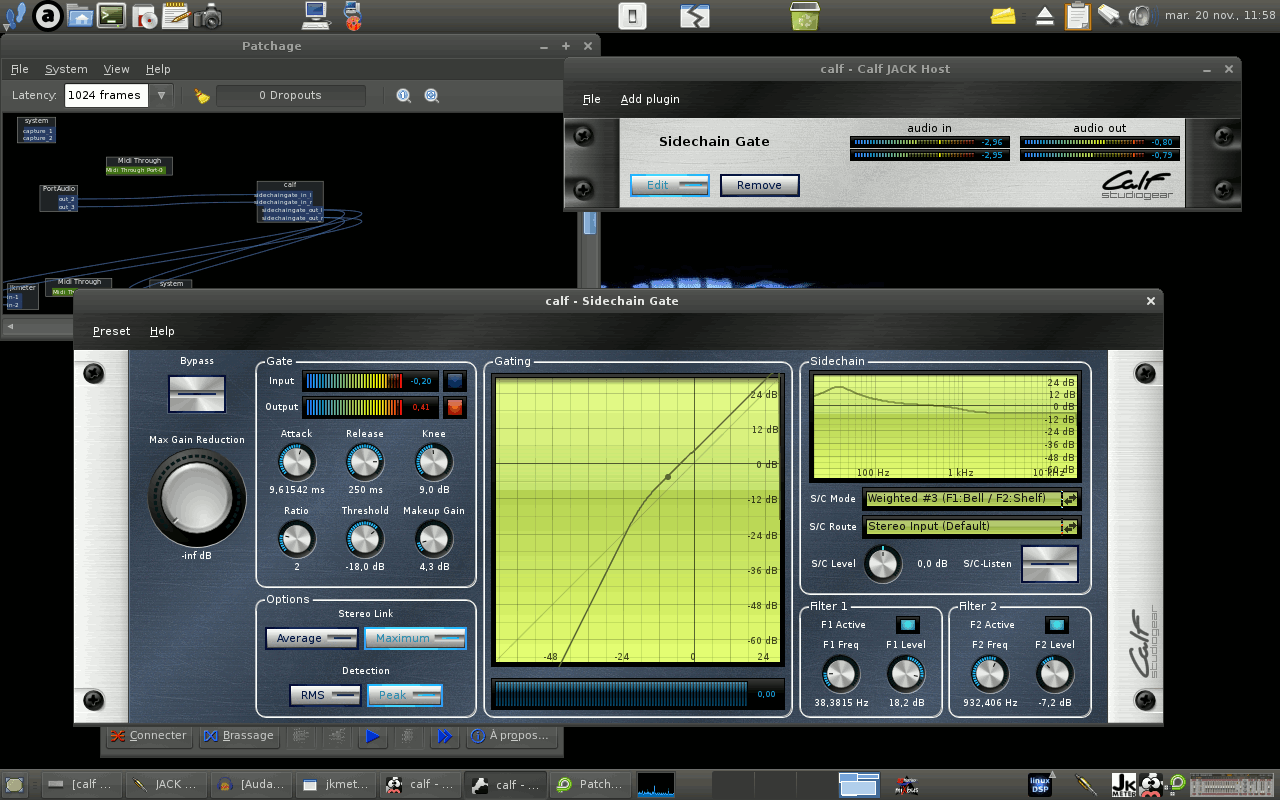Toggle the Bypass switch
Image resolution: width=1280 pixels, height=800 pixels.
[197, 394]
